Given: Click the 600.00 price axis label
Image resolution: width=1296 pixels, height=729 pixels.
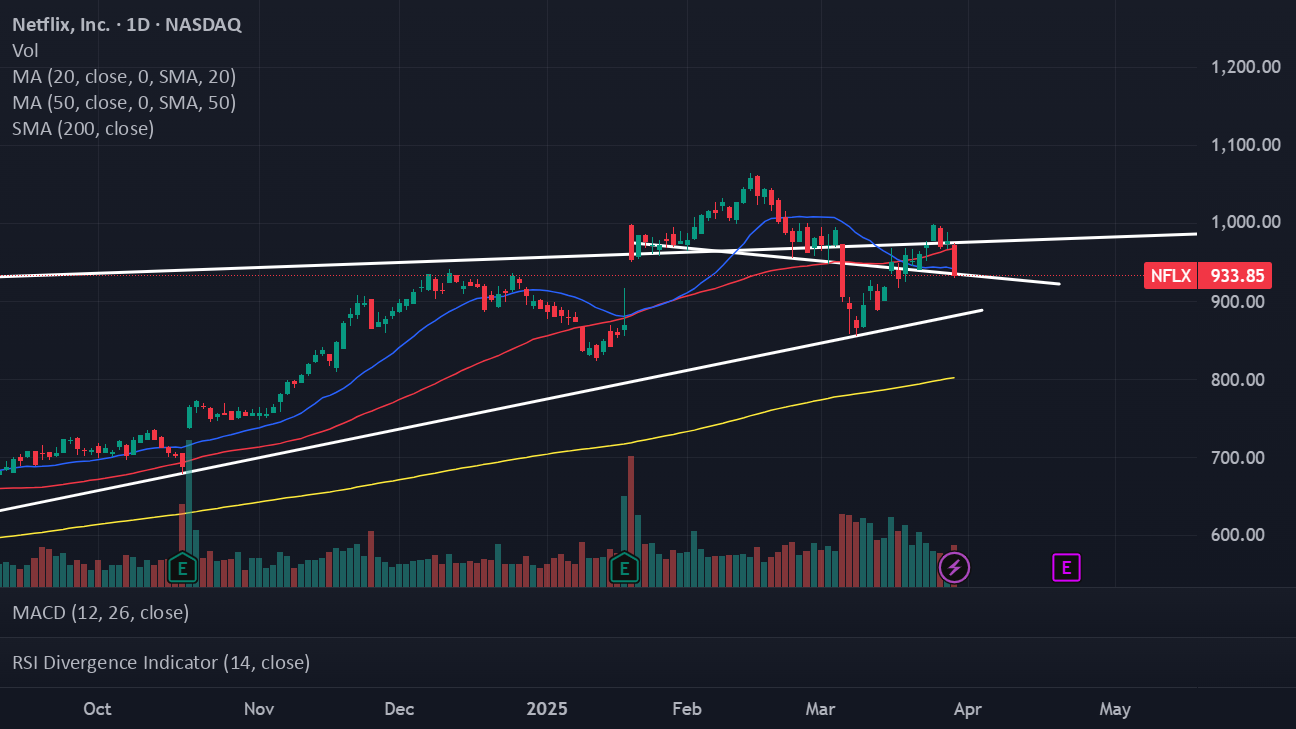Looking at the screenshot, I should point(1238,535).
